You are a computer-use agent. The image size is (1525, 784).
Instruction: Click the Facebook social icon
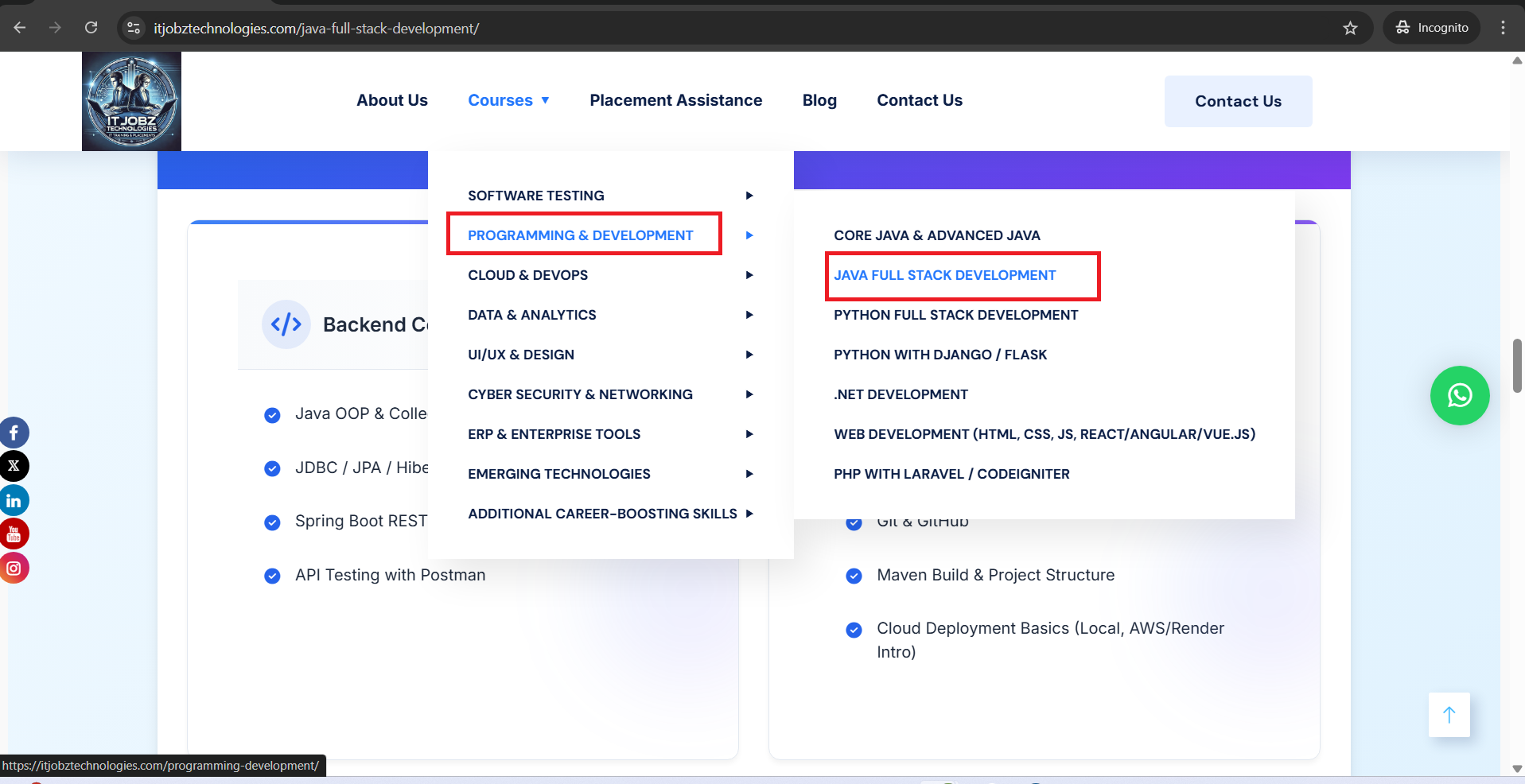tap(14, 433)
